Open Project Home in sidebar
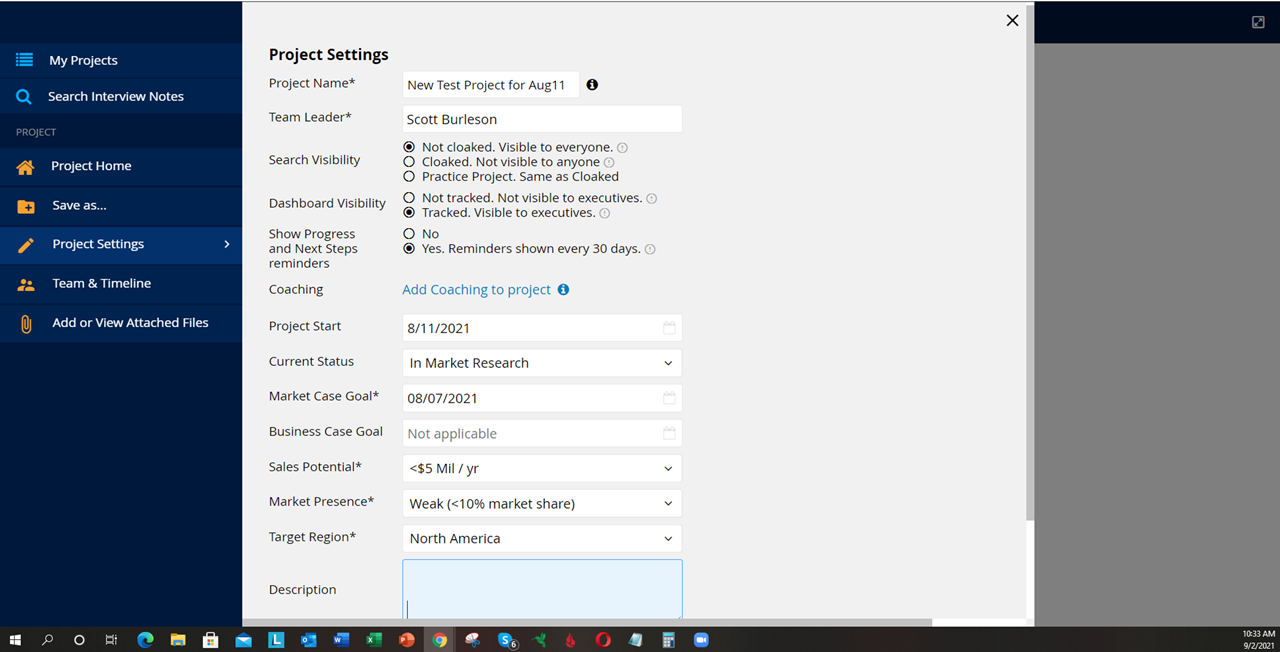The image size is (1280, 652). coord(121,166)
